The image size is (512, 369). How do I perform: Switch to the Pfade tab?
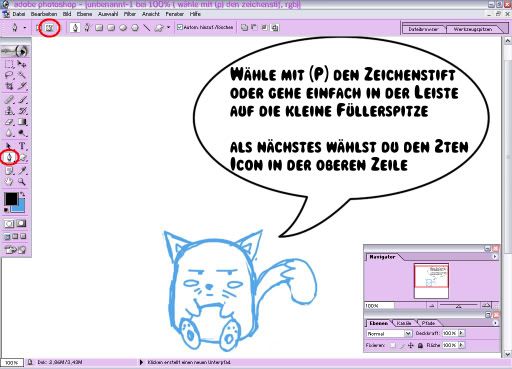point(428,323)
